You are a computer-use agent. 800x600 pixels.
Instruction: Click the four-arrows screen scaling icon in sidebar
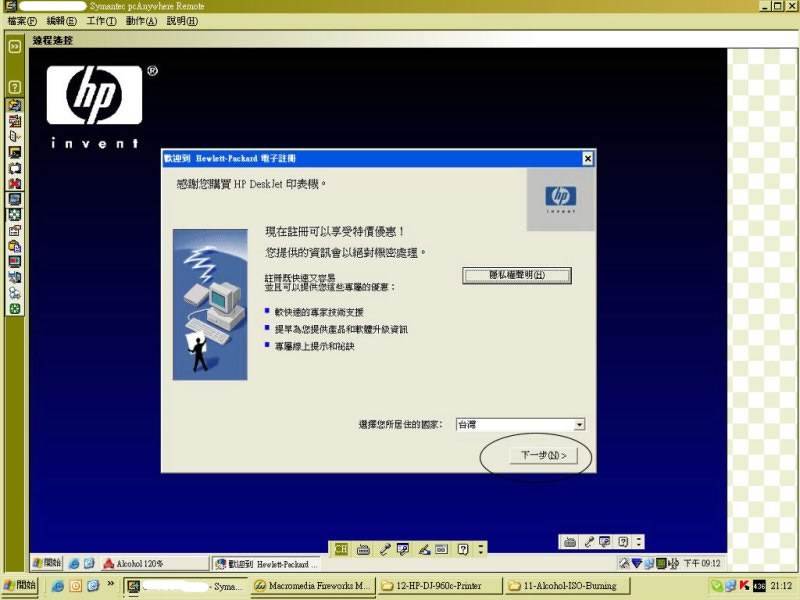[15, 215]
